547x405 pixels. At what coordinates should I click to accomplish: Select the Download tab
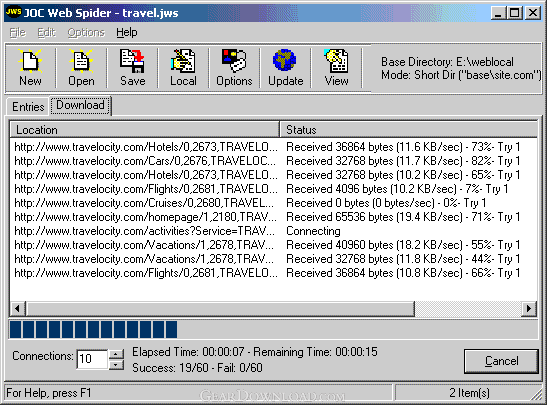(x=81, y=105)
